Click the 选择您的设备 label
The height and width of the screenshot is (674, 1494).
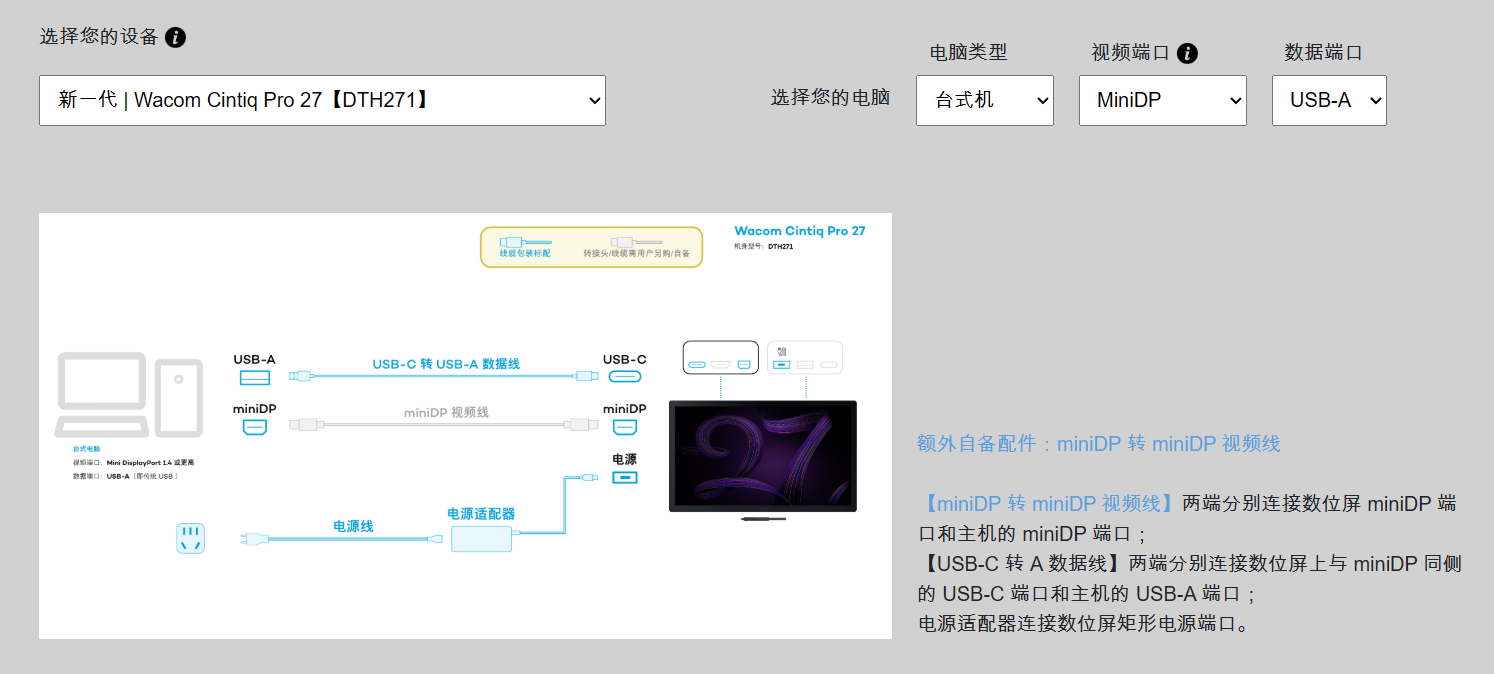[x=99, y=37]
